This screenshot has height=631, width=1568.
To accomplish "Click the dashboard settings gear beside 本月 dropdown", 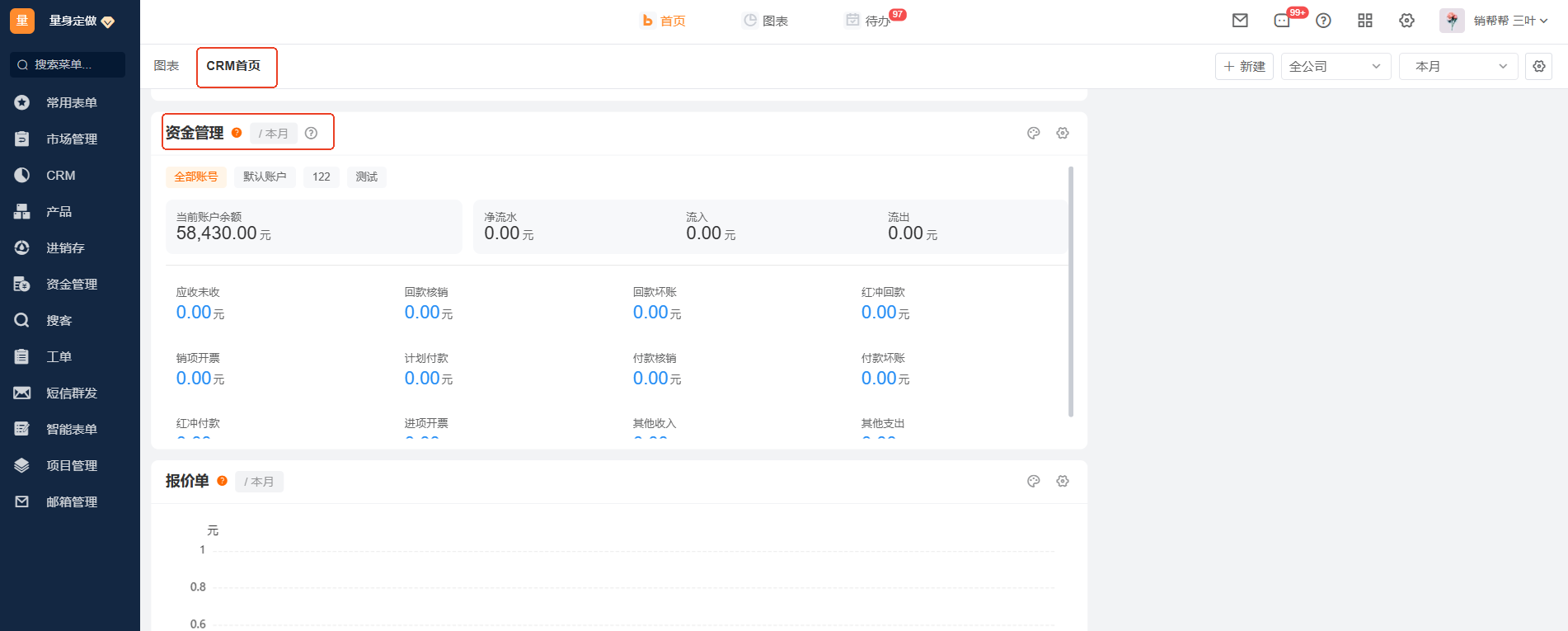I will 1539,66.
